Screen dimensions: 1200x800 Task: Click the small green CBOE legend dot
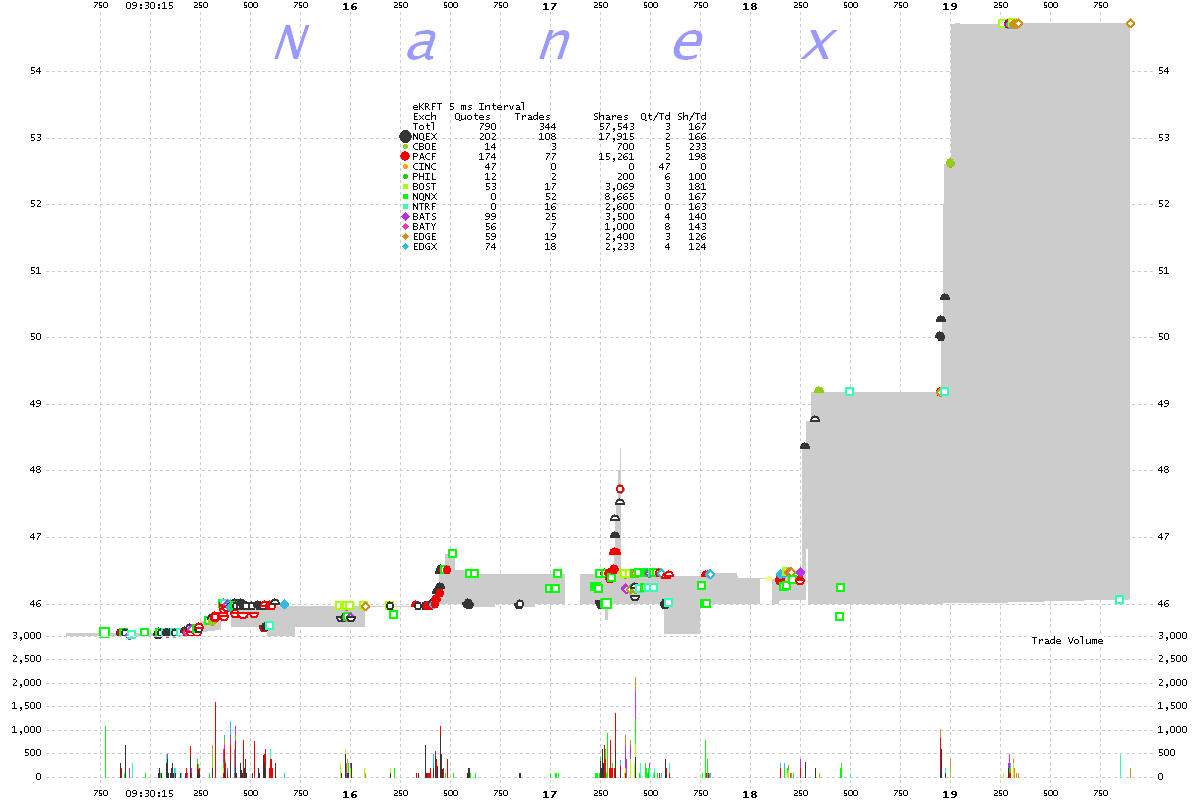click(405, 147)
